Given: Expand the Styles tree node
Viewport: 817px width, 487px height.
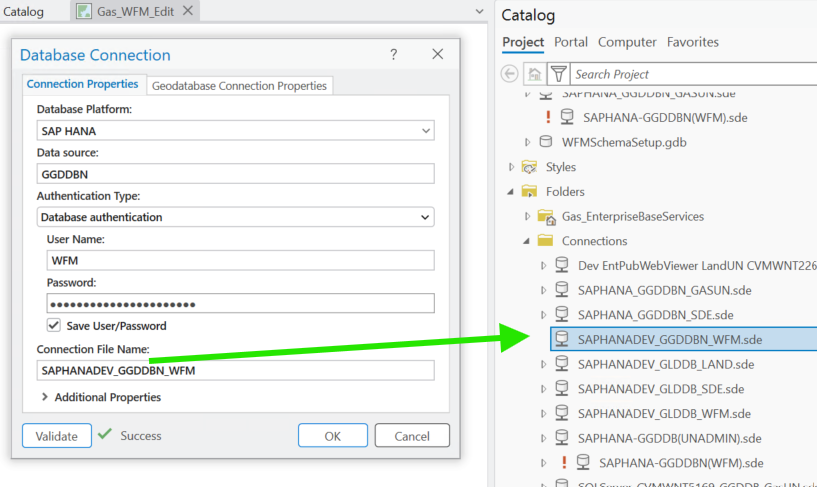Looking at the screenshot, I should (511, 167).
